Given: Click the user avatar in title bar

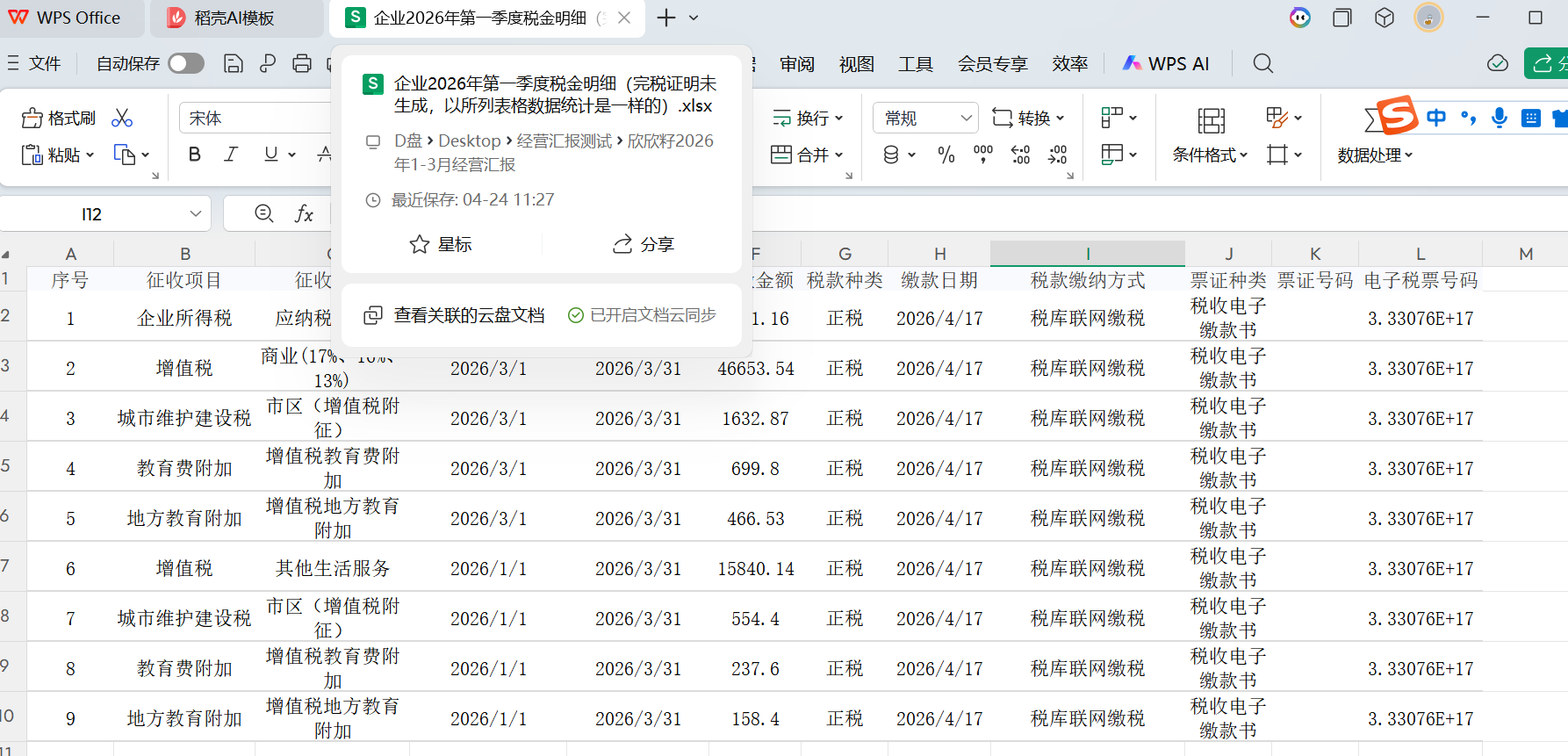Looking at the screenshot, I should pos(1429,18).
